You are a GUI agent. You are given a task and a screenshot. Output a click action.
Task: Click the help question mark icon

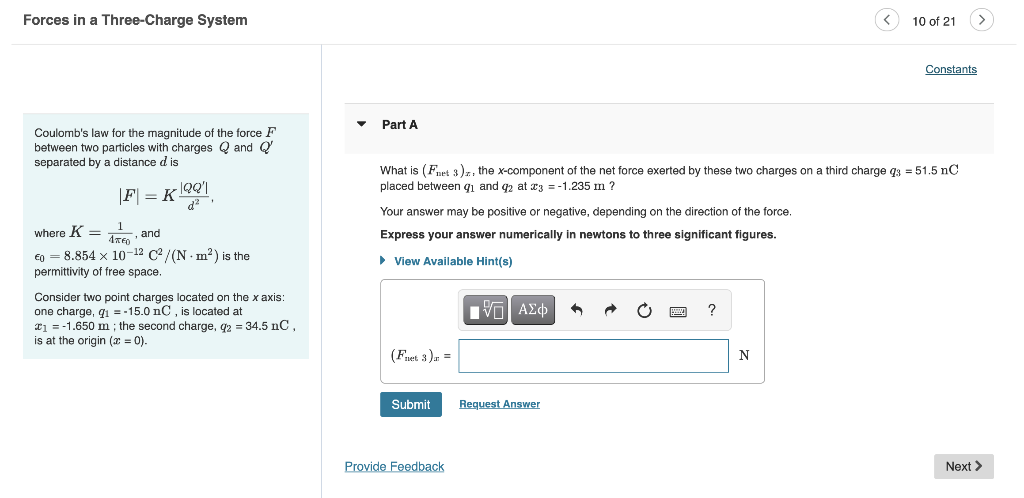[x=711, y=310]
